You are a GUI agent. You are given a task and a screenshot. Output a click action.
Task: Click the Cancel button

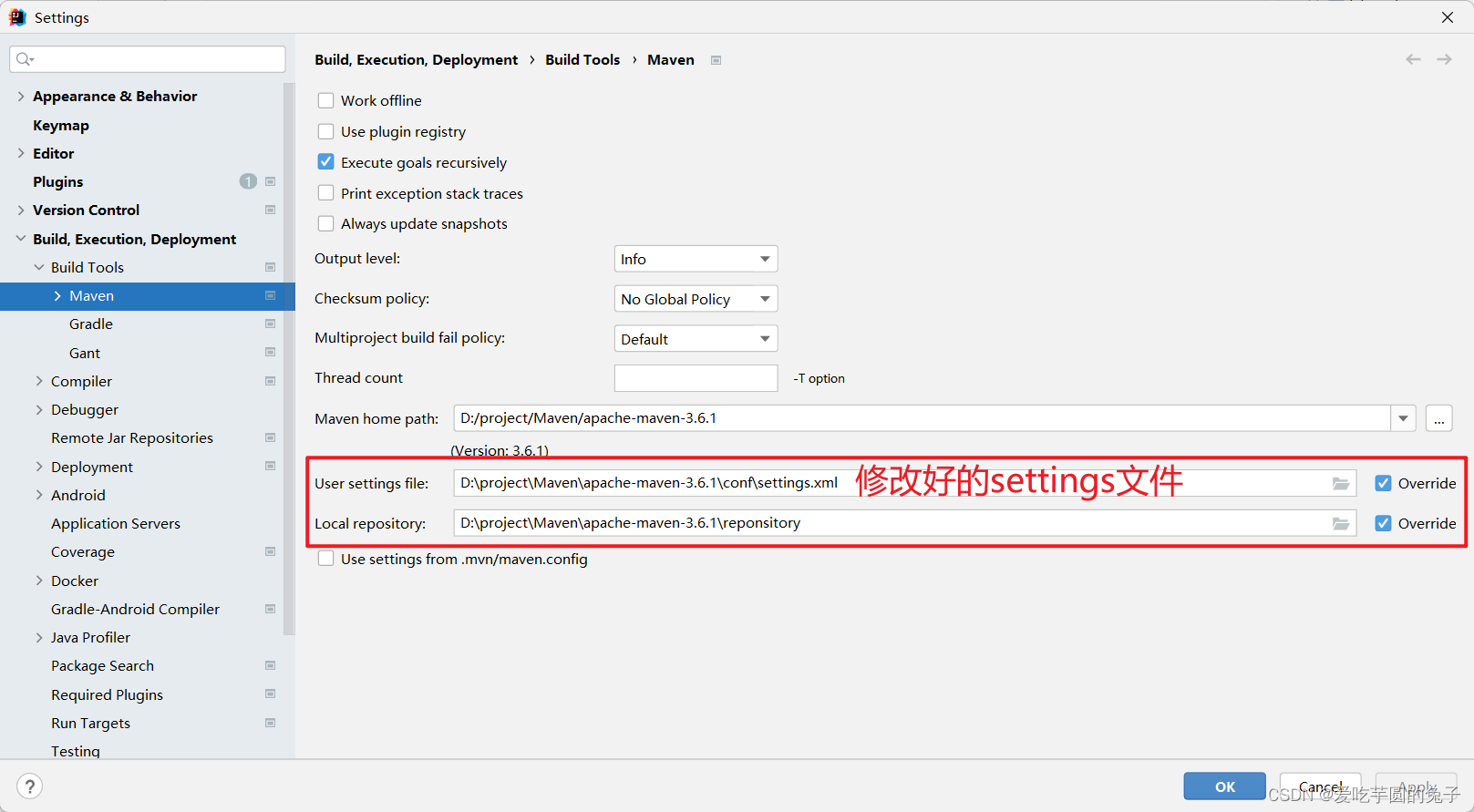pos(1320,786)
